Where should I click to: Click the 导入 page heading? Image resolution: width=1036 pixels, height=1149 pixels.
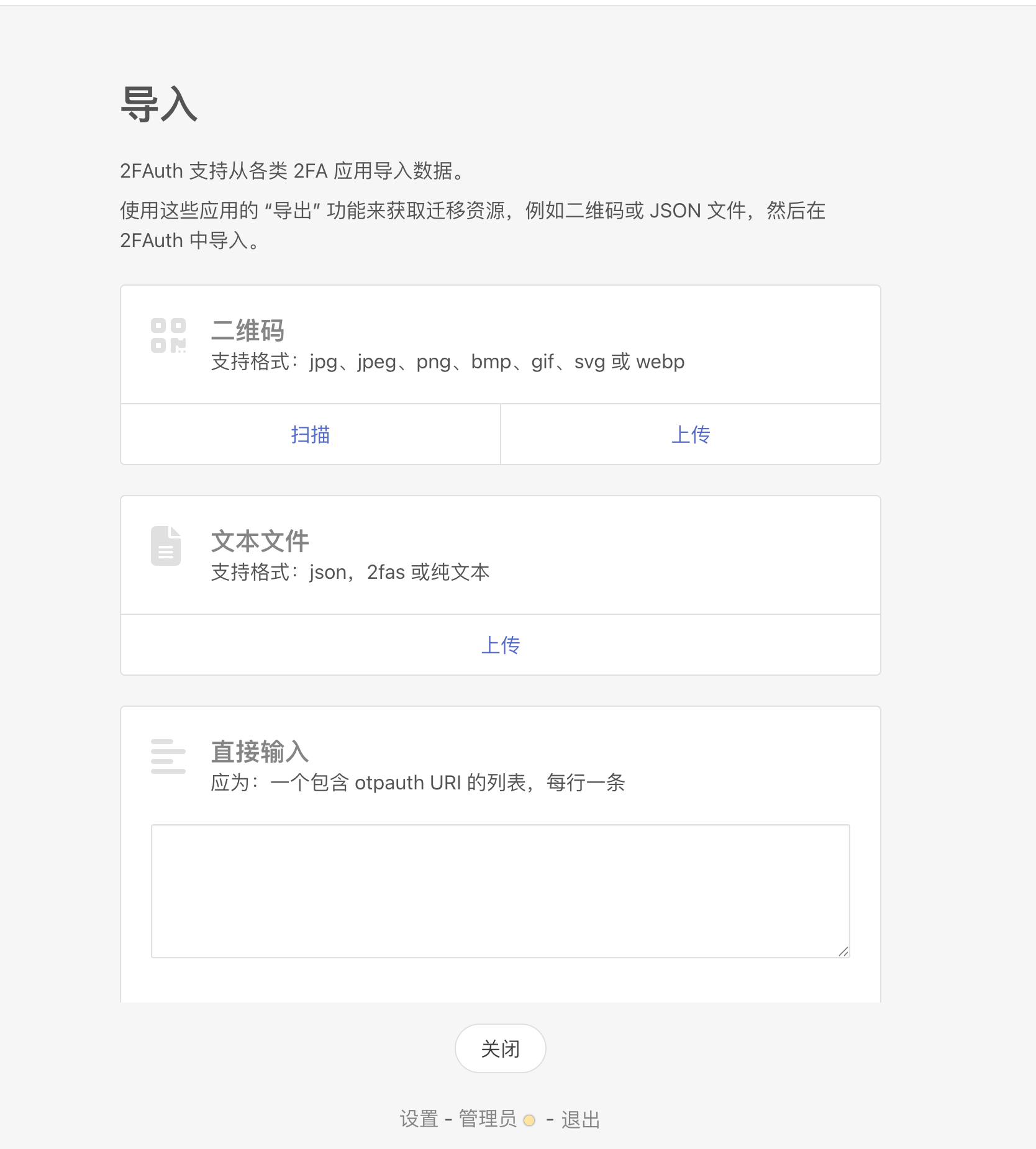(159, 104)
